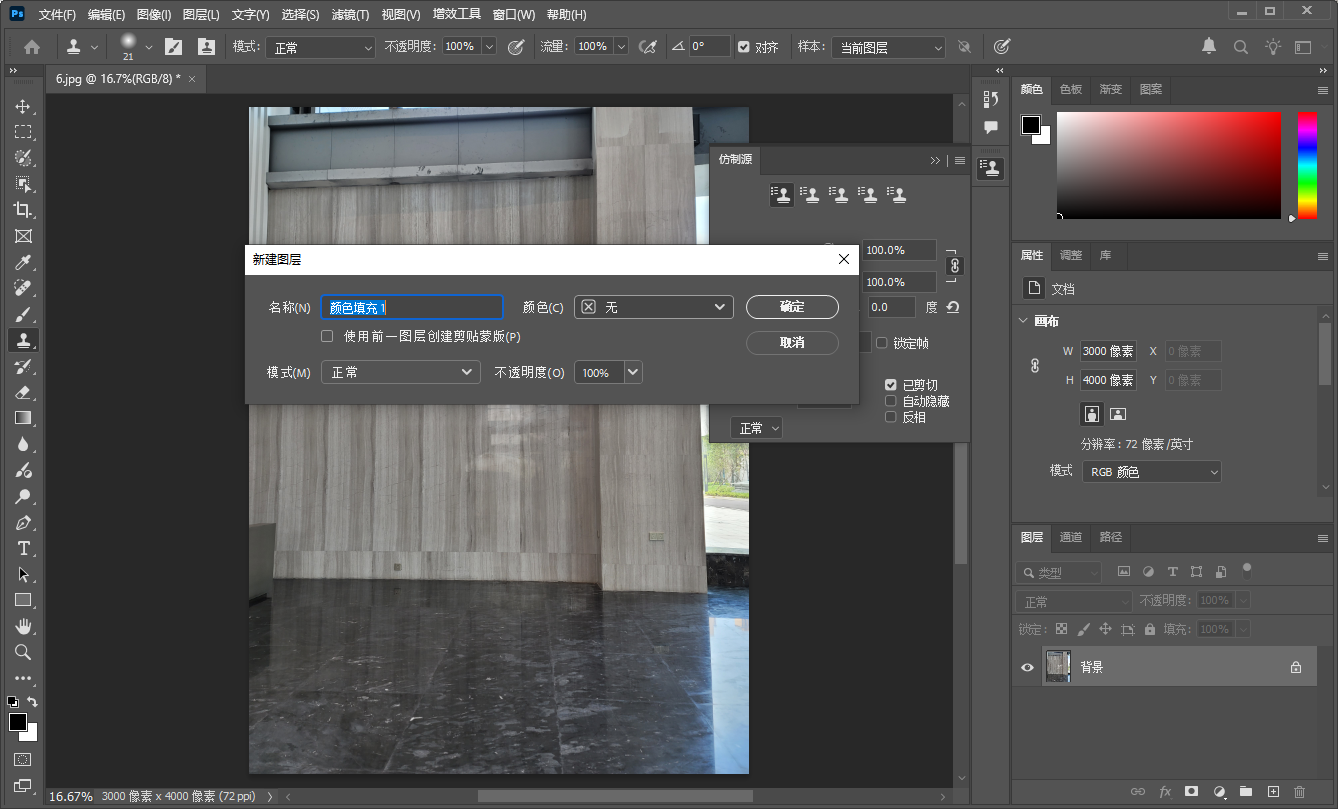Cancel the New Layer dialog
This screenshot has width=1338, height=809.
click(x=792, y=342)
